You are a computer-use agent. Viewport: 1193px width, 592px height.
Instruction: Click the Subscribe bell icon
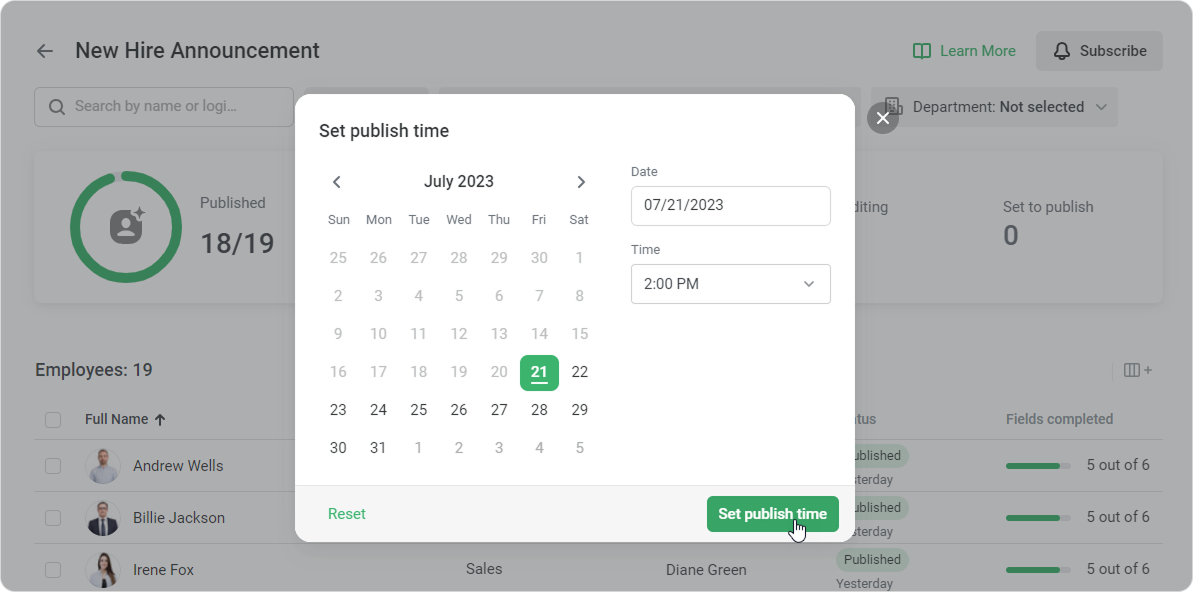point(1061,51)
